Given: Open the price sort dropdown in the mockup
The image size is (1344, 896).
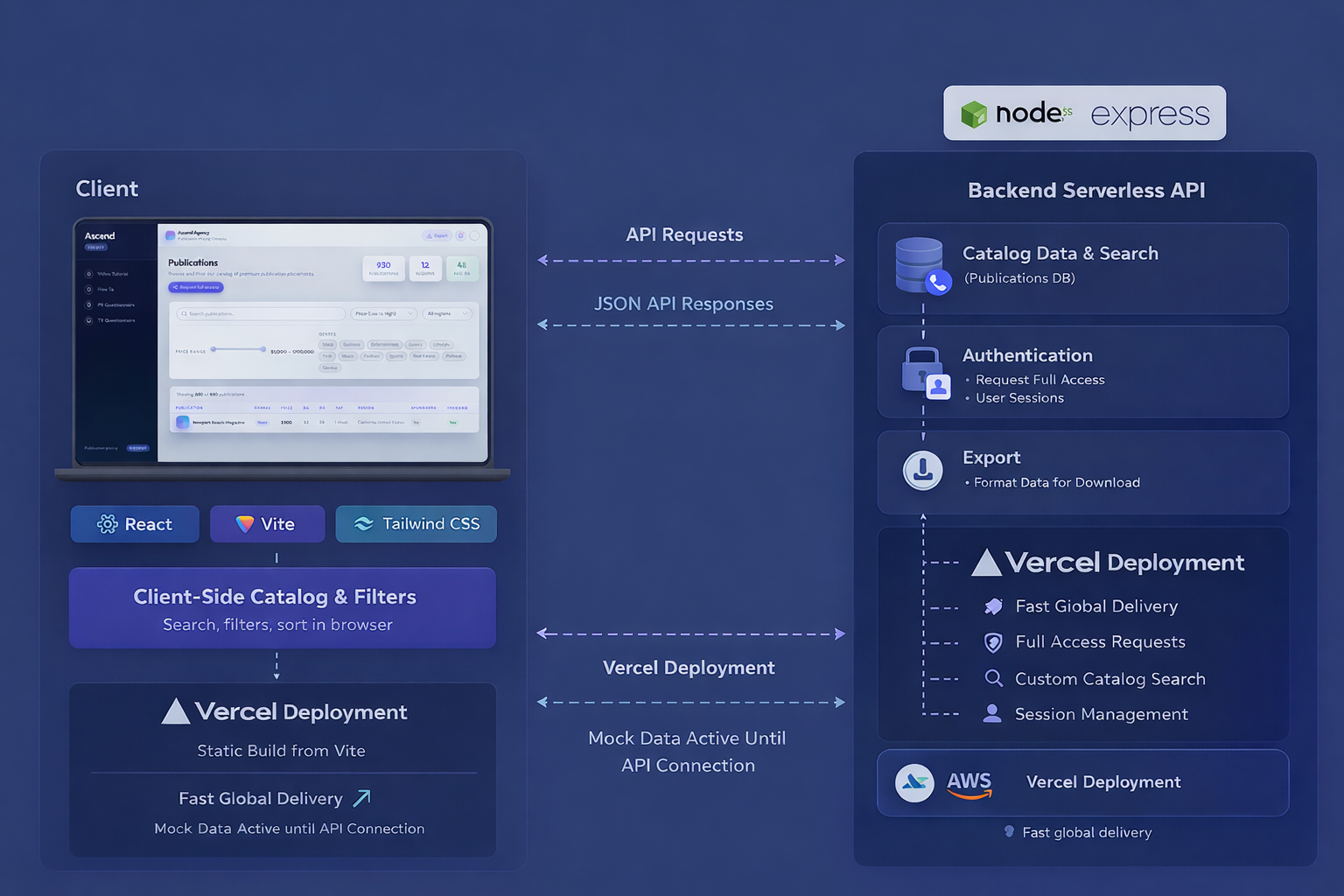Looking at the screenshot, I should click(x=383, y=313).
